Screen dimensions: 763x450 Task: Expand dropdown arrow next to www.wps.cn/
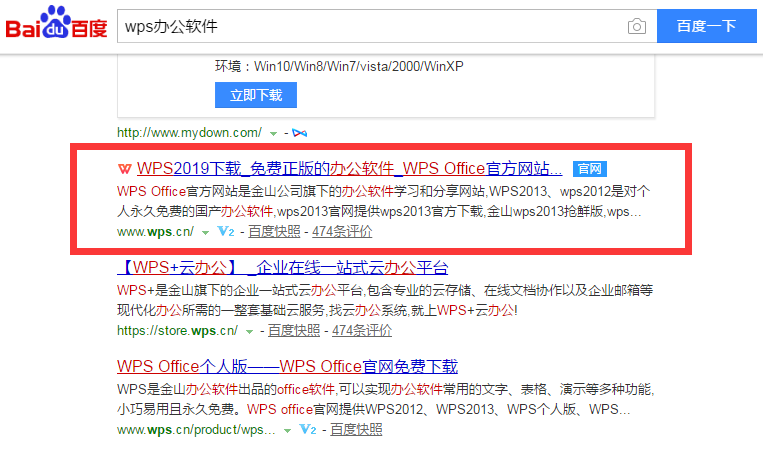point(205,233)
